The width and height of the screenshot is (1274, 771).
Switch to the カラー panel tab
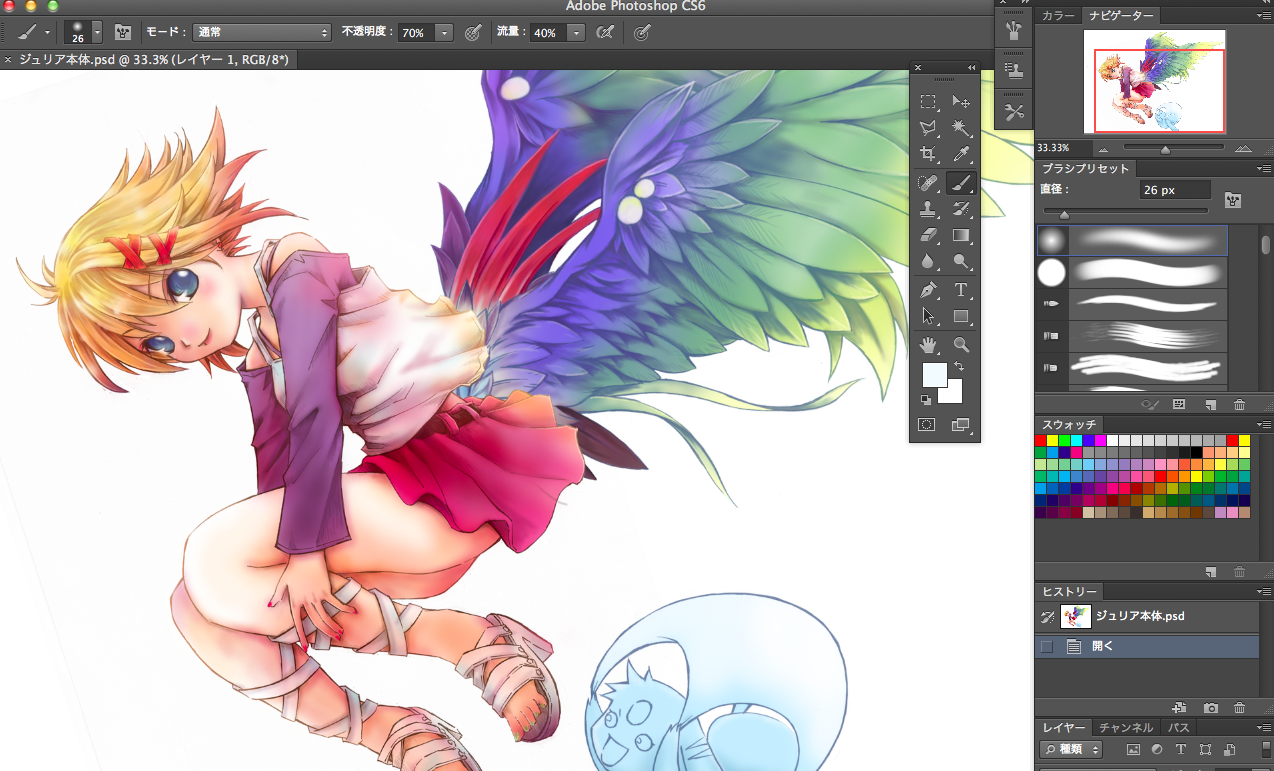[x=1059, y=15]
